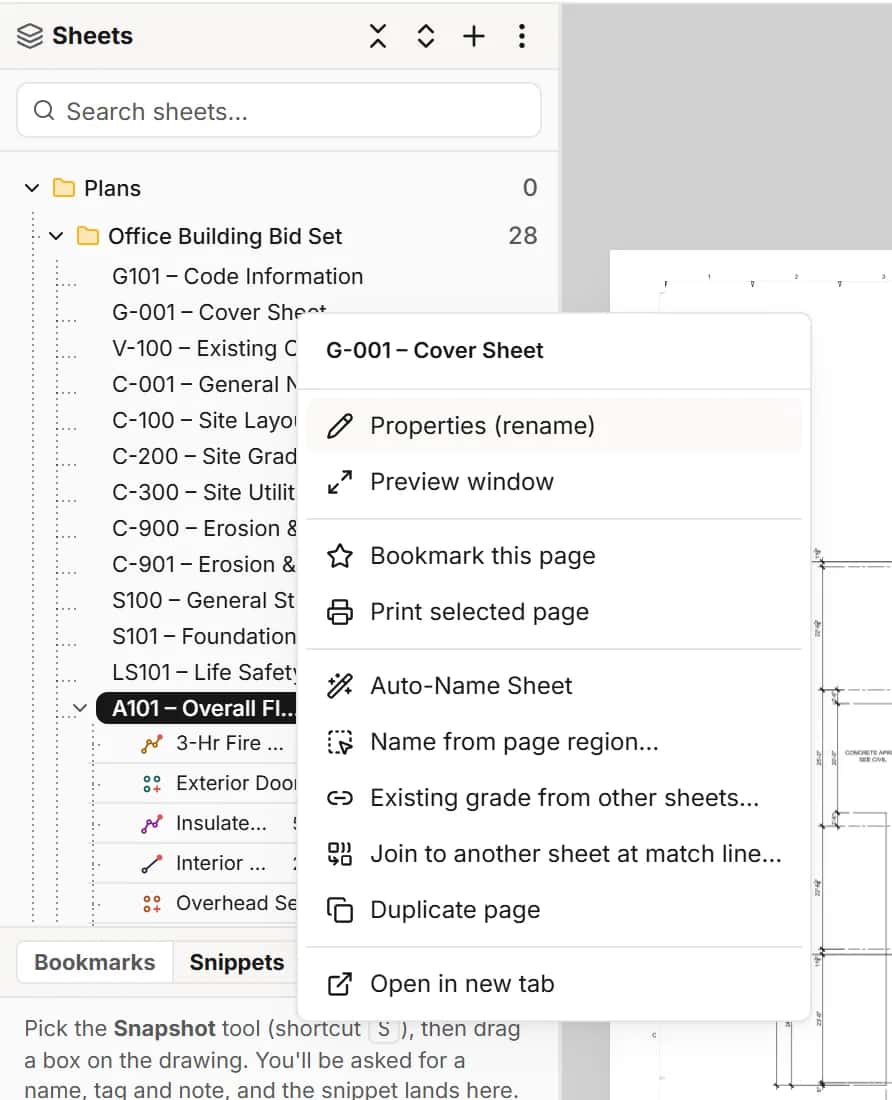Click the Exterior Door count icon

(151, 784)
